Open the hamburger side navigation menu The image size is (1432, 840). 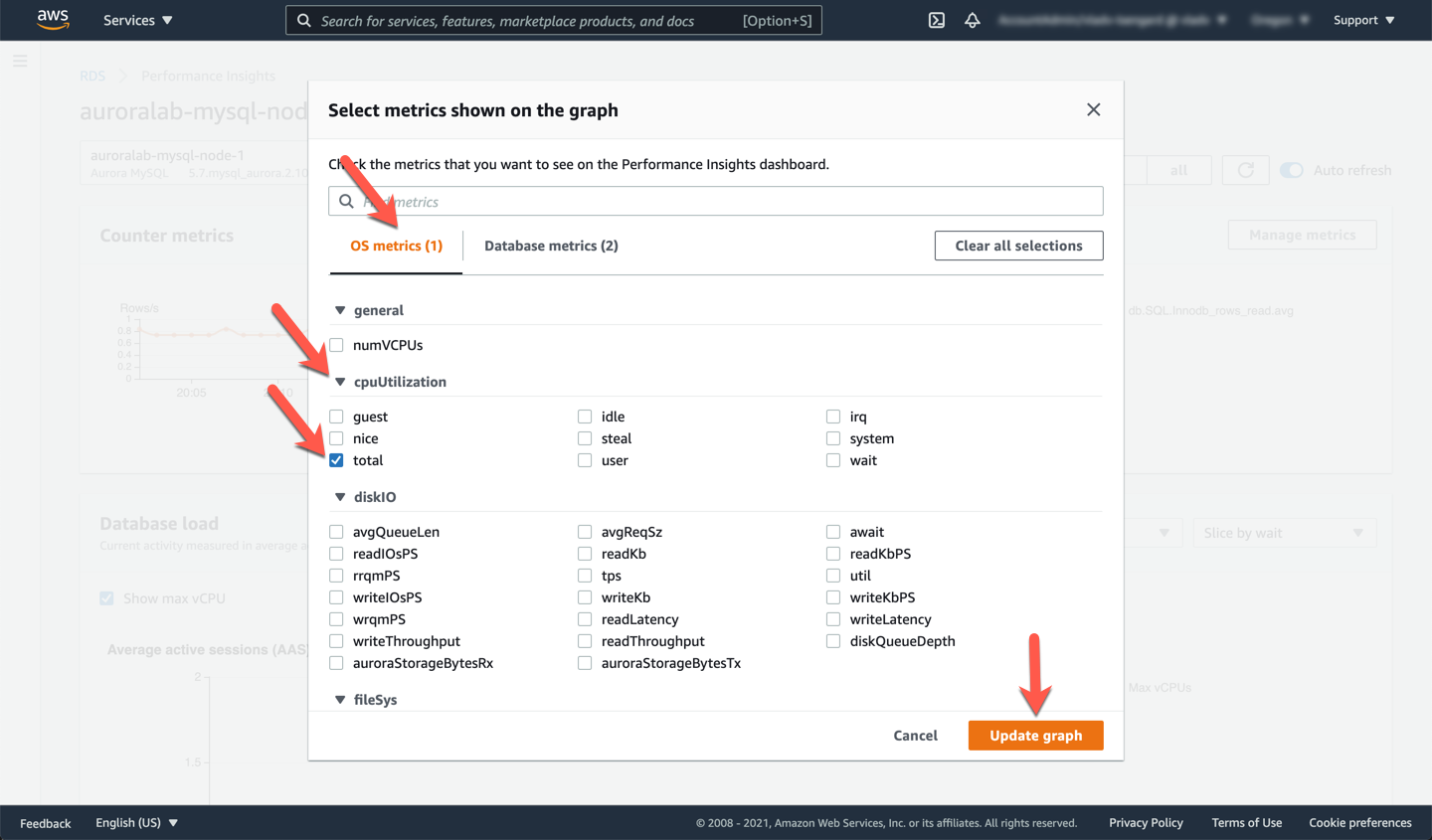tap(20, 62)
